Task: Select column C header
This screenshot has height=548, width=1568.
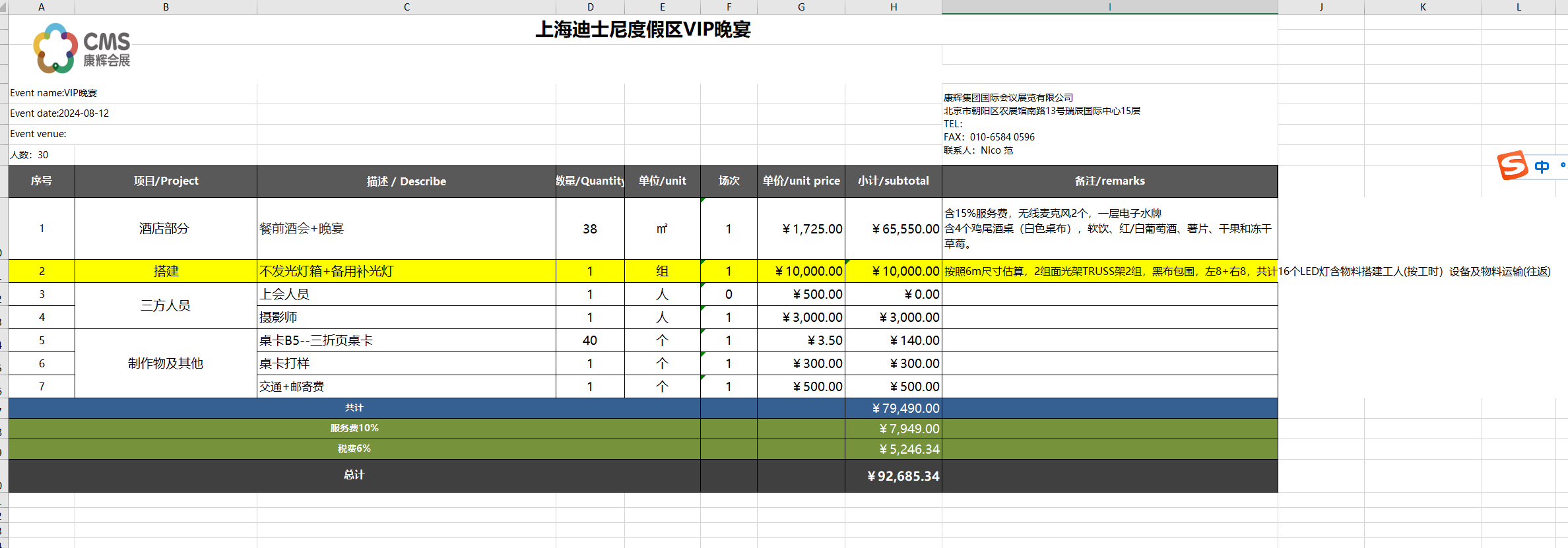Action: [x=407, y=7]
